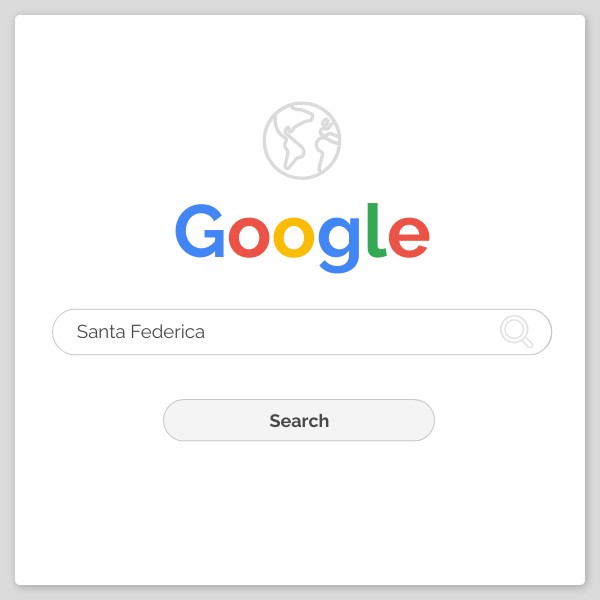Click the green letter l in Google
This screenshot has height=600, width=600.
pos(375,230)
